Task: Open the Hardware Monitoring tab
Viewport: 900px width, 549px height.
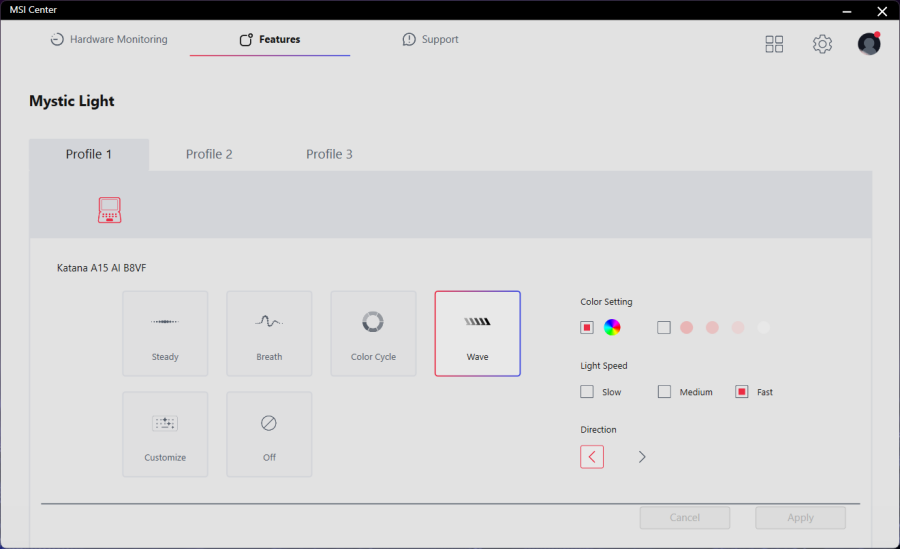Action: click(109, 40)
